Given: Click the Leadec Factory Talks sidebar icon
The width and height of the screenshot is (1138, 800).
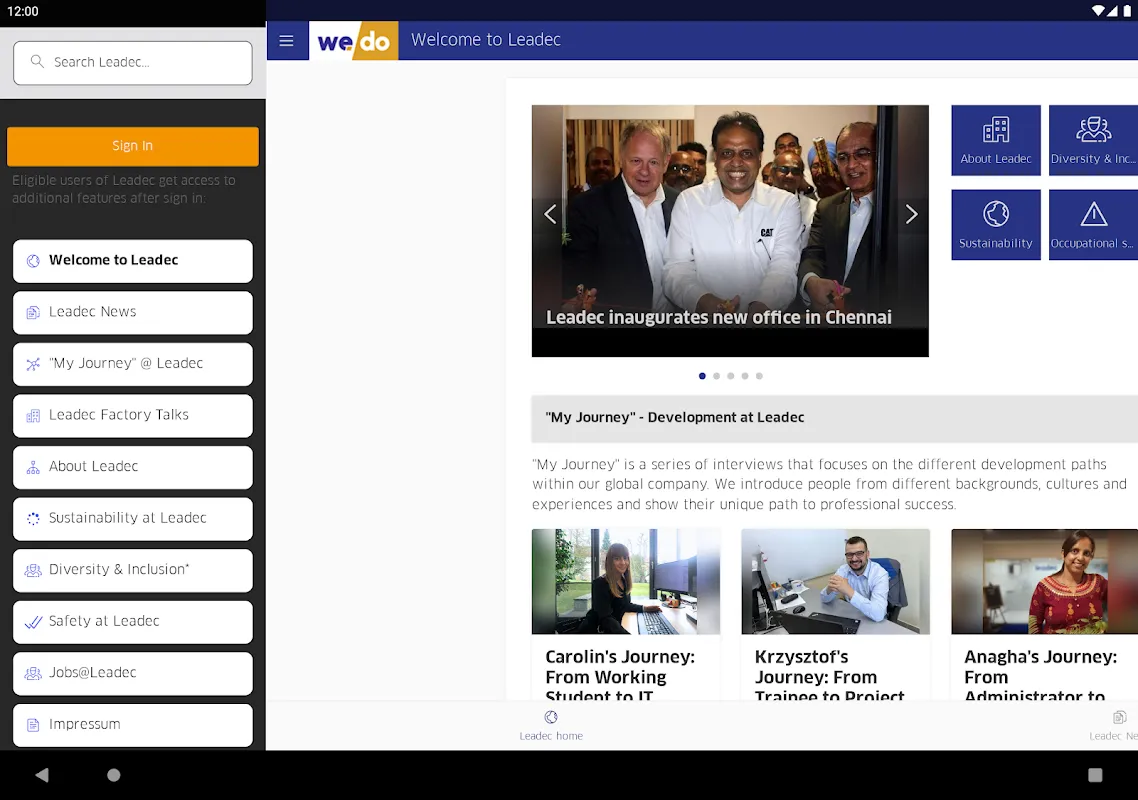Looking at the screenshot, I should (x=33, y=416).
